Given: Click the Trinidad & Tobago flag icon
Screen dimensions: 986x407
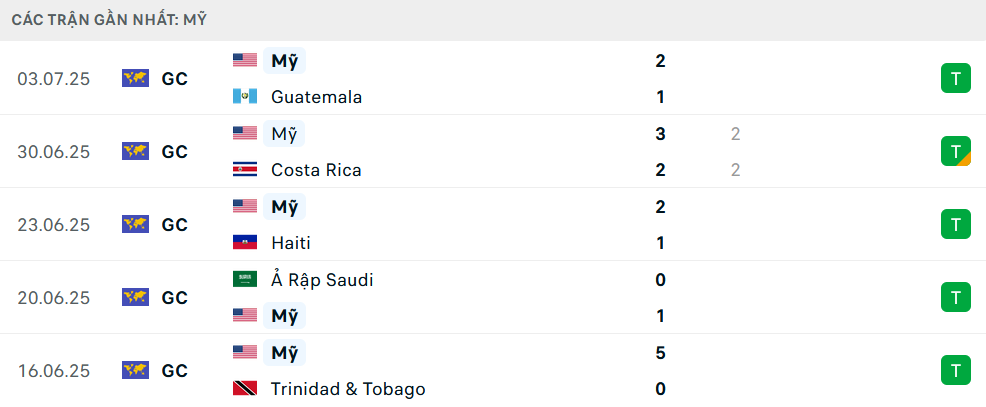Looking at the screenshot, I should point(245,388).
